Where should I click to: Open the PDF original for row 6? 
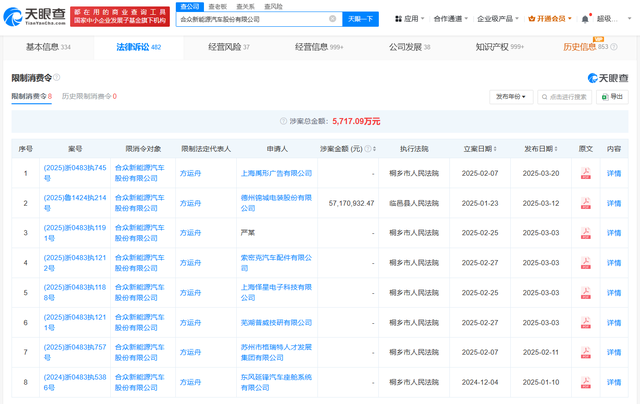tap(586, 322)
